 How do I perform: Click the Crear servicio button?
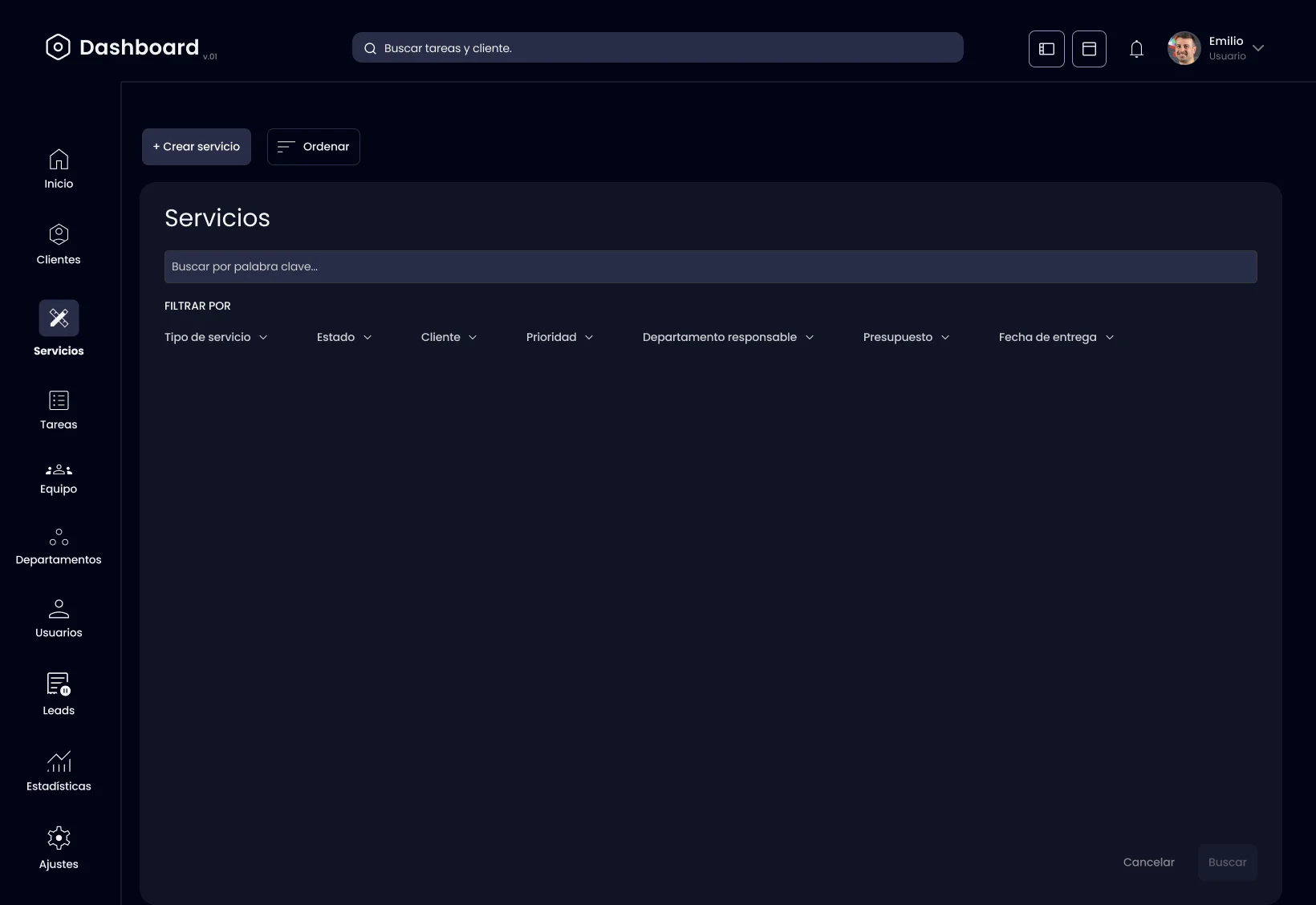pos(197,147)
